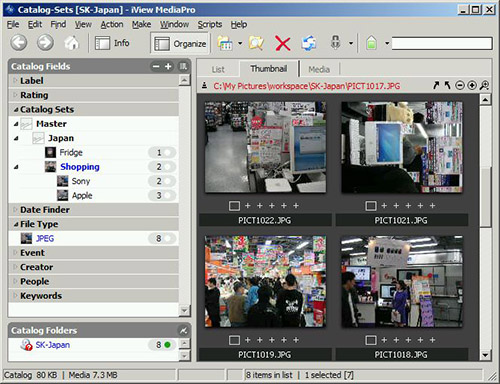Collapse the Shopping set node
The height and width of the screenshot is (384, 500).
tap(16, 167)
